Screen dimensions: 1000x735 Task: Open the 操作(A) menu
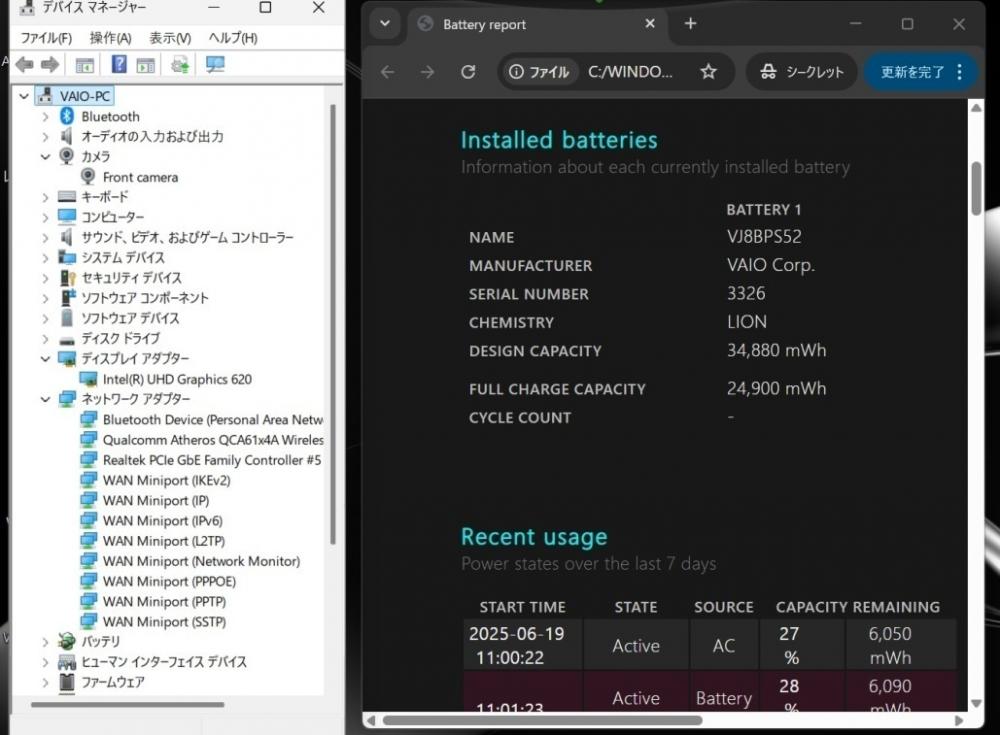click(x=110, y=38)
